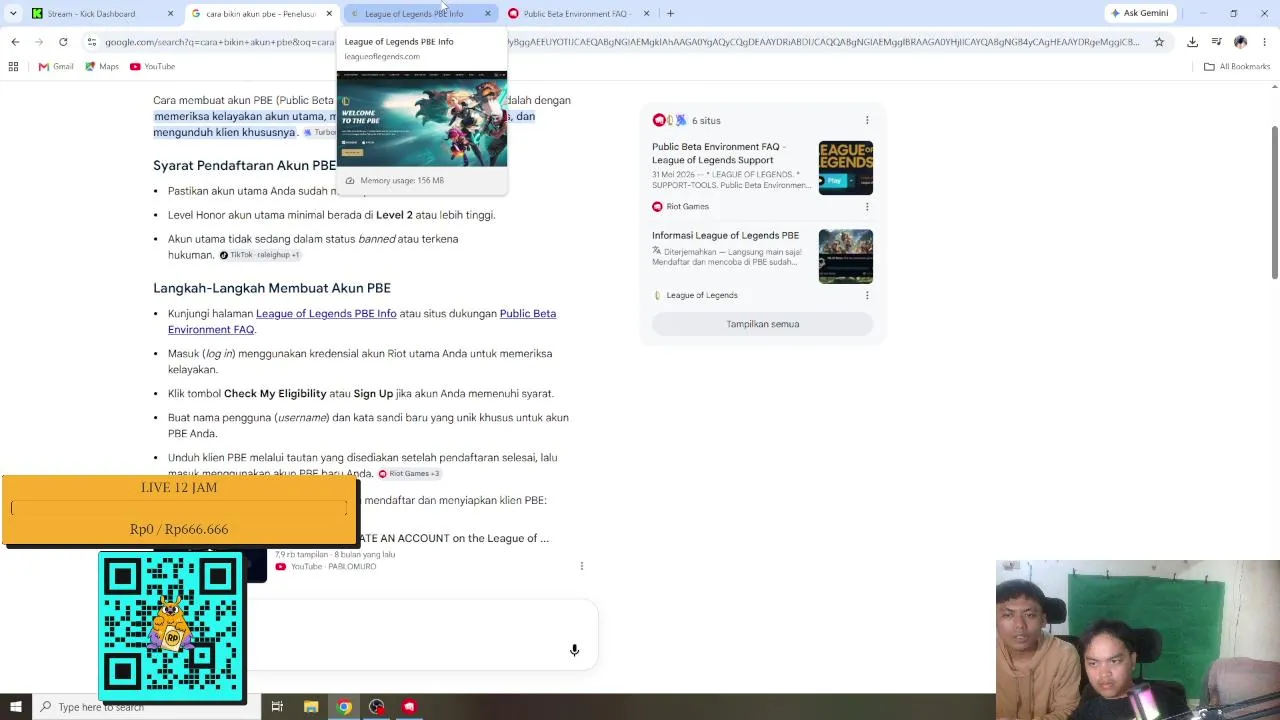Open the Maps bookmark

coord(102,66)
